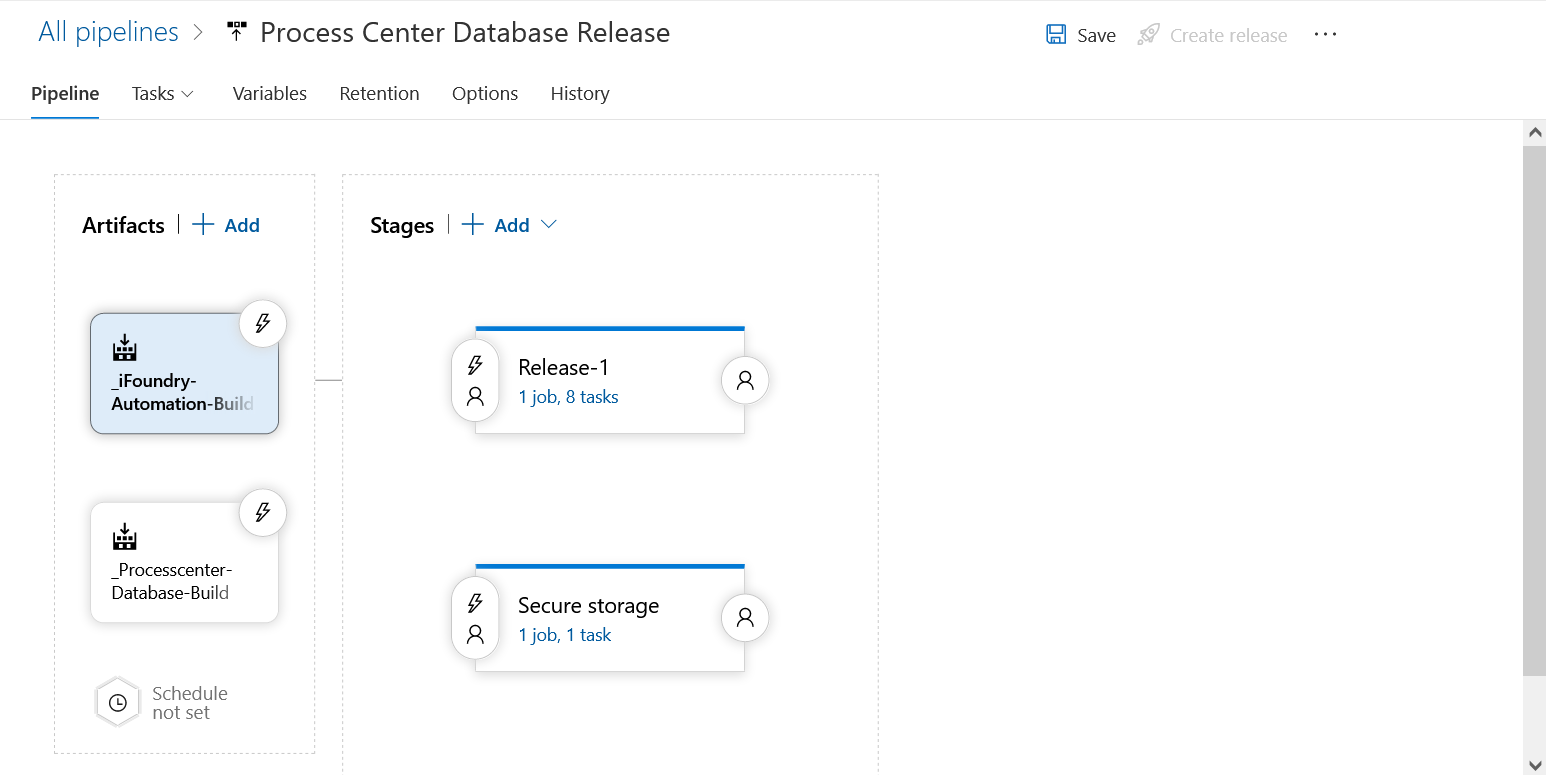Viewport: 1546px width, 775px height.
Task: Open post-deployment conditions for Secure storage stage
Action: (745, 618)
